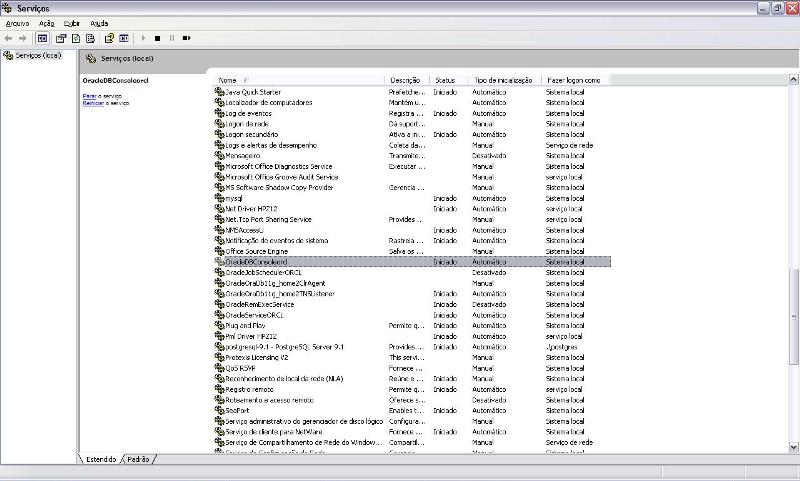Screen dimensions: 800x481
Task: Click the Forward arrow toolbar icon
Action: click(22, 38)
